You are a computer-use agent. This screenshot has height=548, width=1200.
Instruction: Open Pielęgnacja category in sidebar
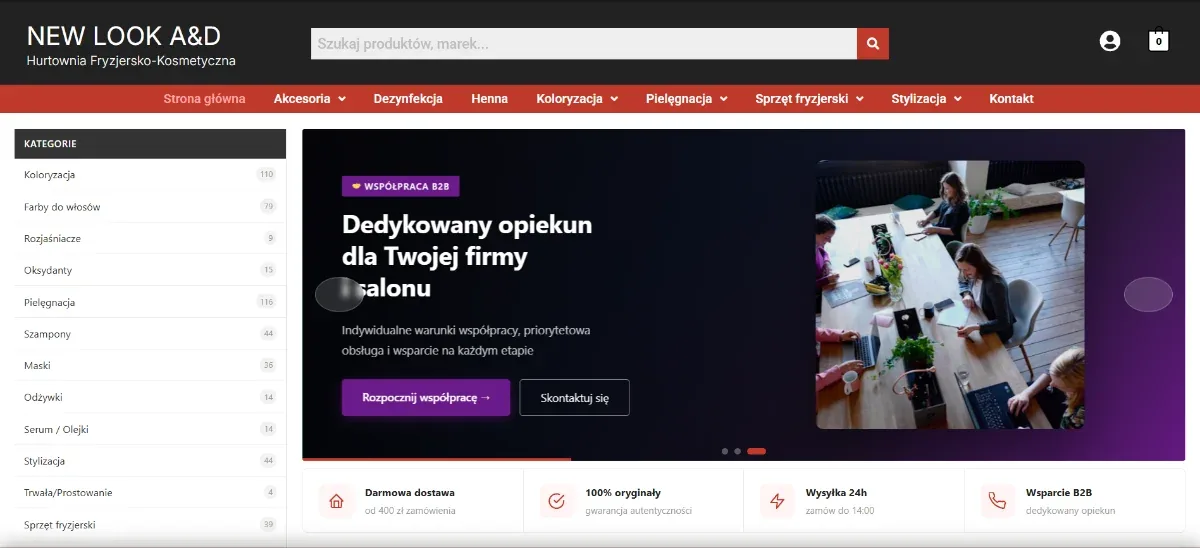click(50, 302)
